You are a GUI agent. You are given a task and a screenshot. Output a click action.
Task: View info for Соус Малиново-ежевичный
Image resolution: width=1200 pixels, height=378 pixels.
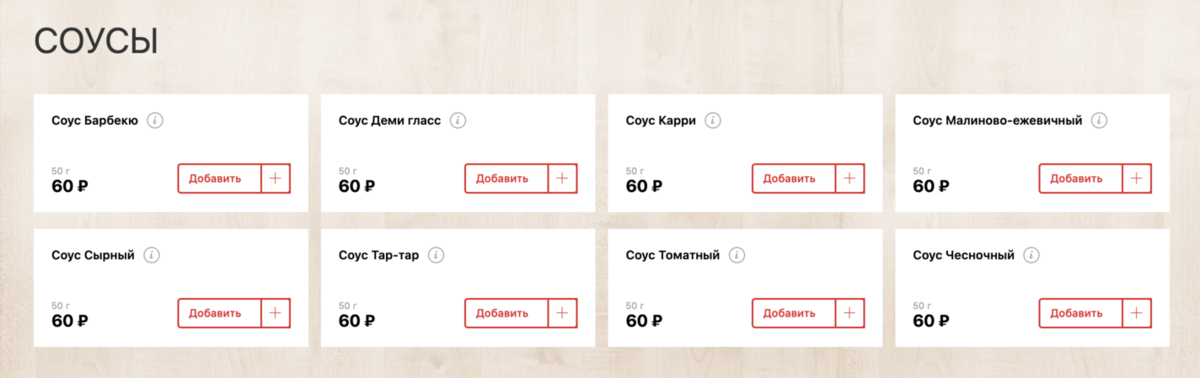[1099, 121]
